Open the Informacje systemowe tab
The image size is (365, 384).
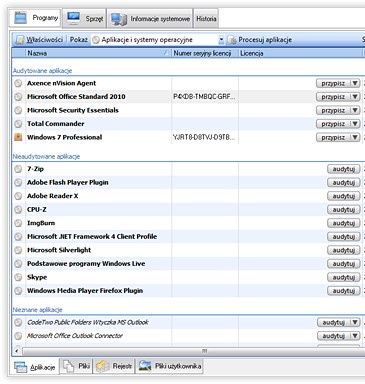(150, 19)
